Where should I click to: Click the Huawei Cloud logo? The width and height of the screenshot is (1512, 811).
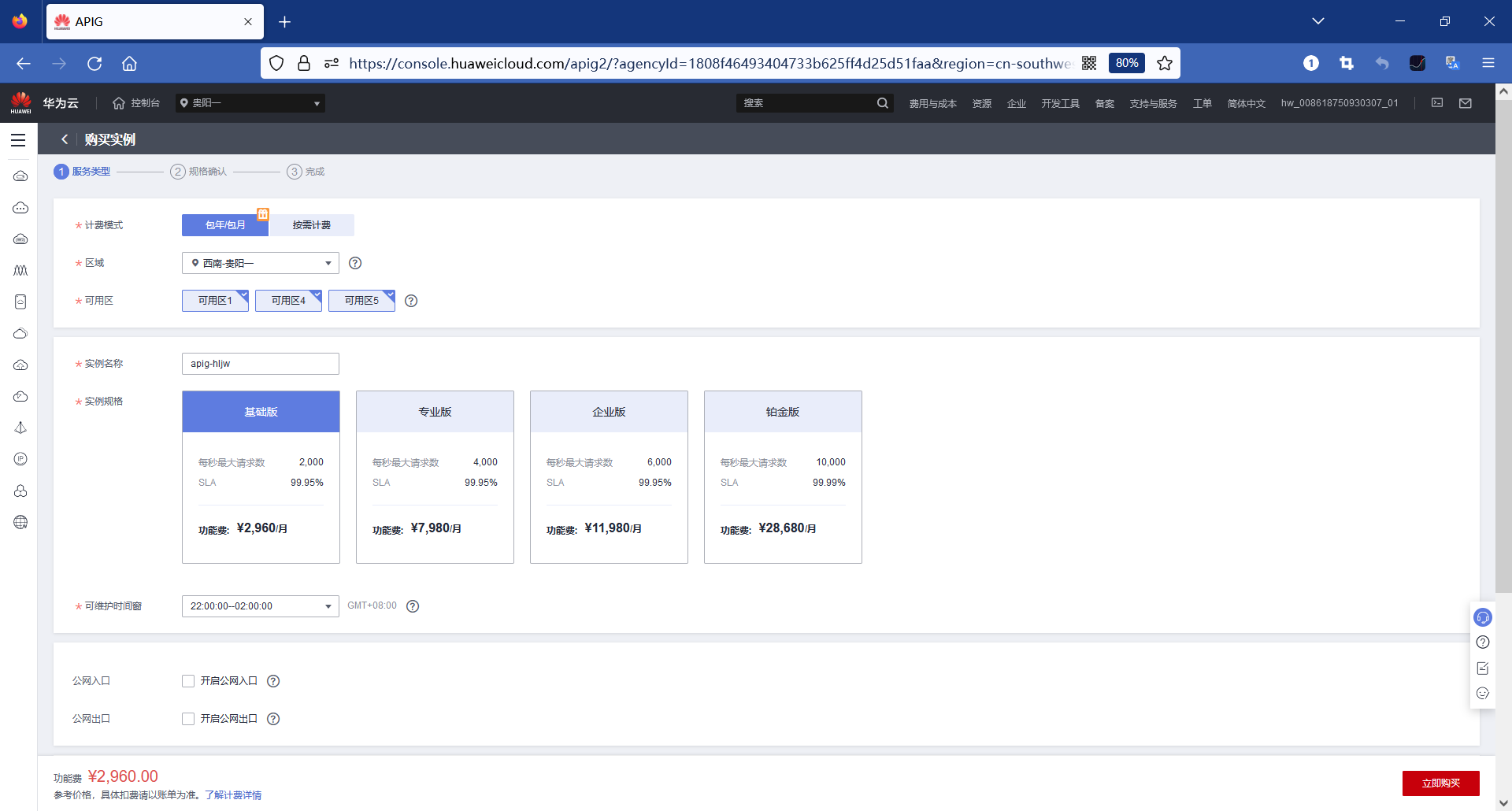pos(21,102)
